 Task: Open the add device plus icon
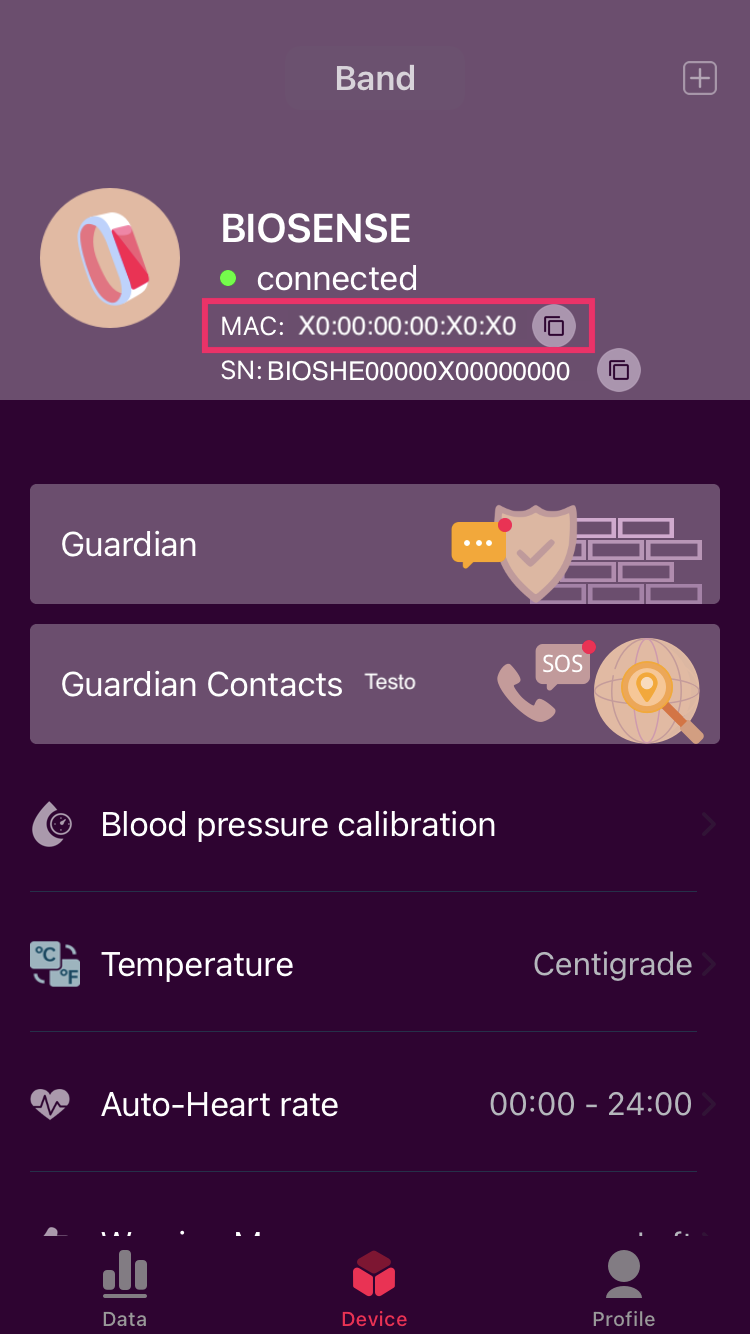(x=700, y=77)
